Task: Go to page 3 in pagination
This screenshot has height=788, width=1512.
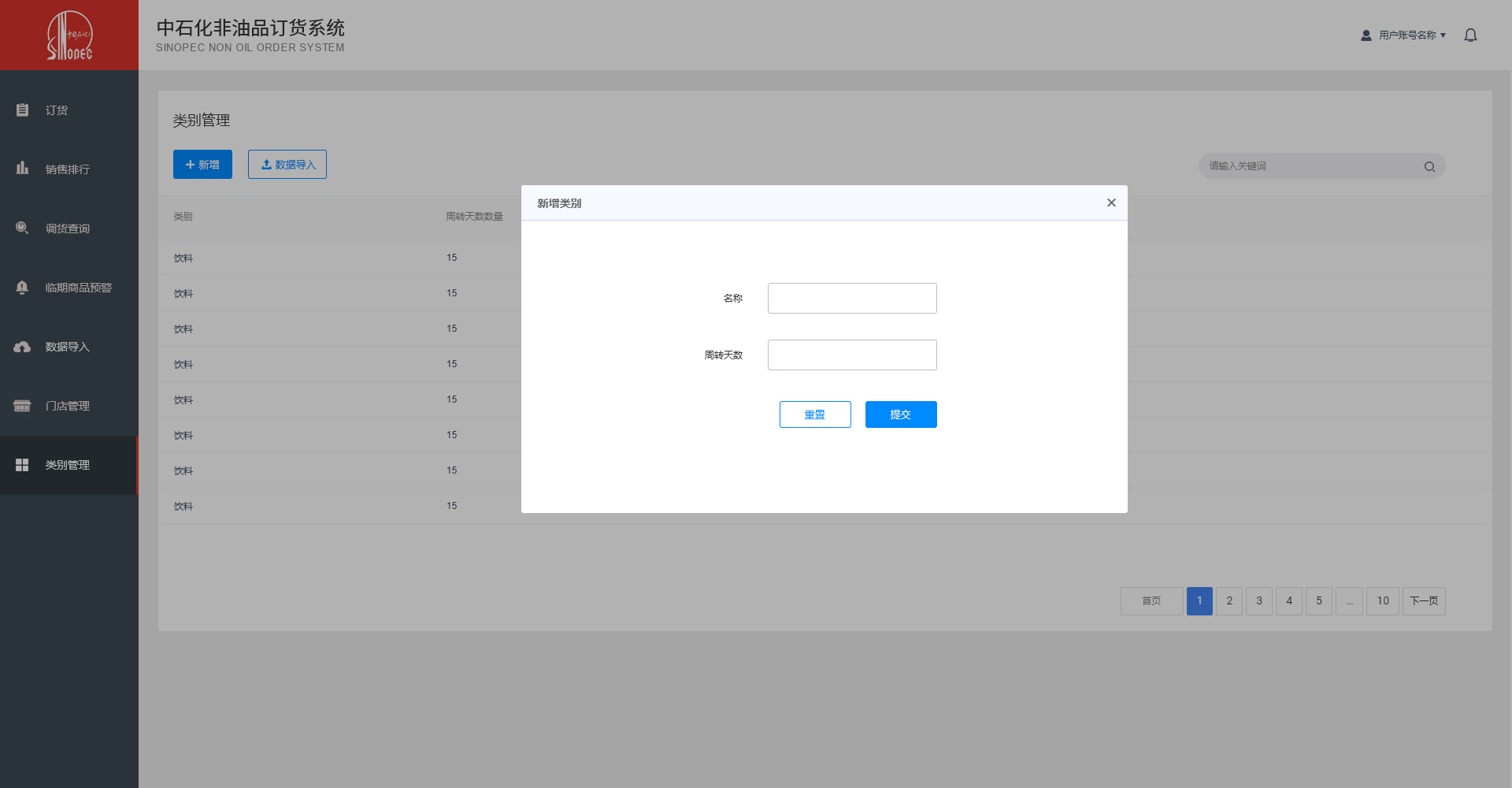Action: point(1259,601)
